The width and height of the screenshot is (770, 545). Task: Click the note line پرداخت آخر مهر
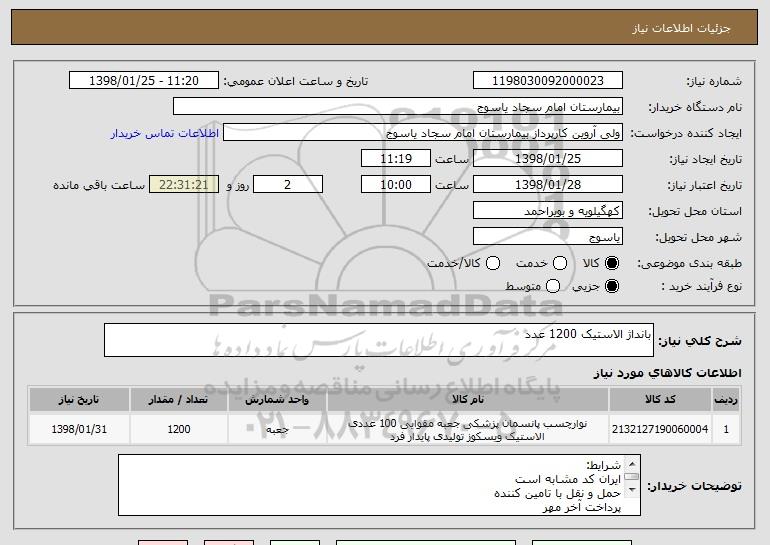click(x=581, y=507)
